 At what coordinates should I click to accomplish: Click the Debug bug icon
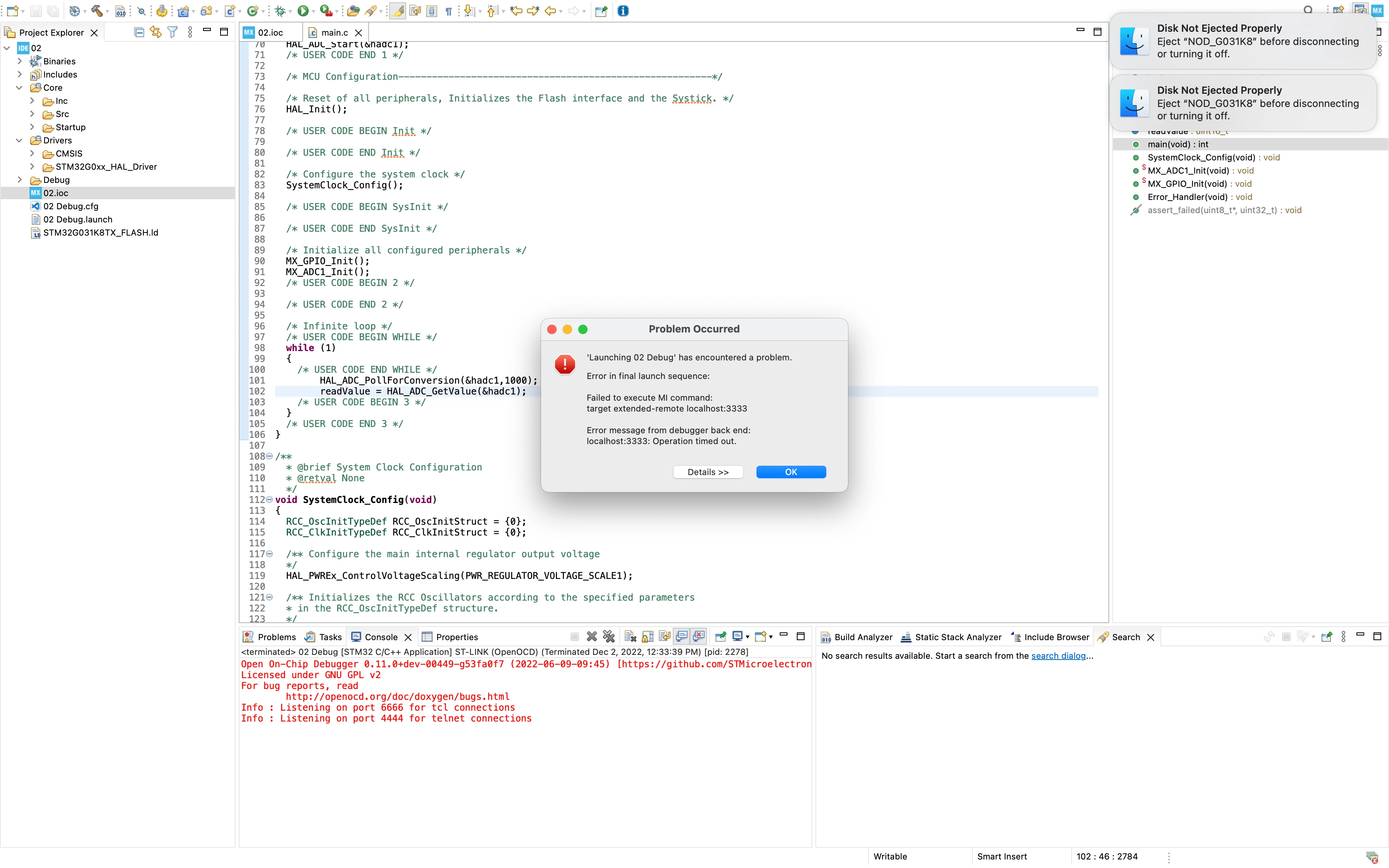coord(280,10)
